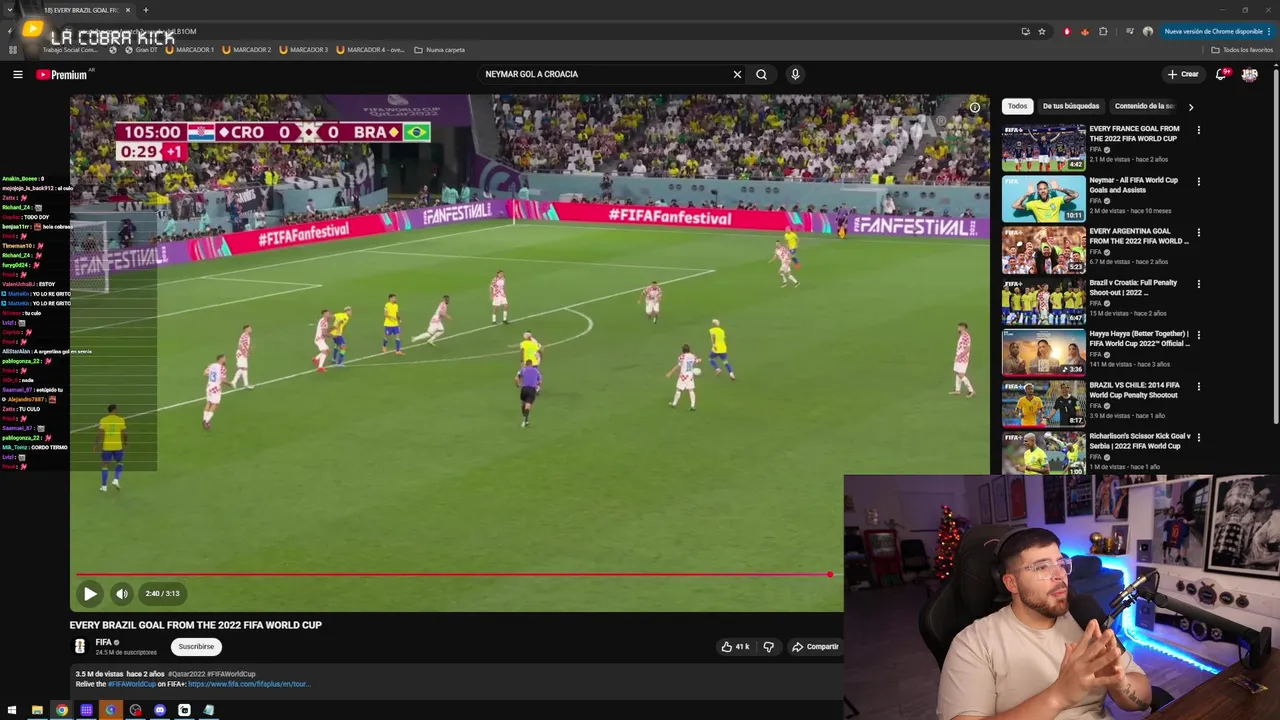The image size is (1280, 720).
Task: Select the Contenido de la serie chip
Action: tap(1145, 106)
